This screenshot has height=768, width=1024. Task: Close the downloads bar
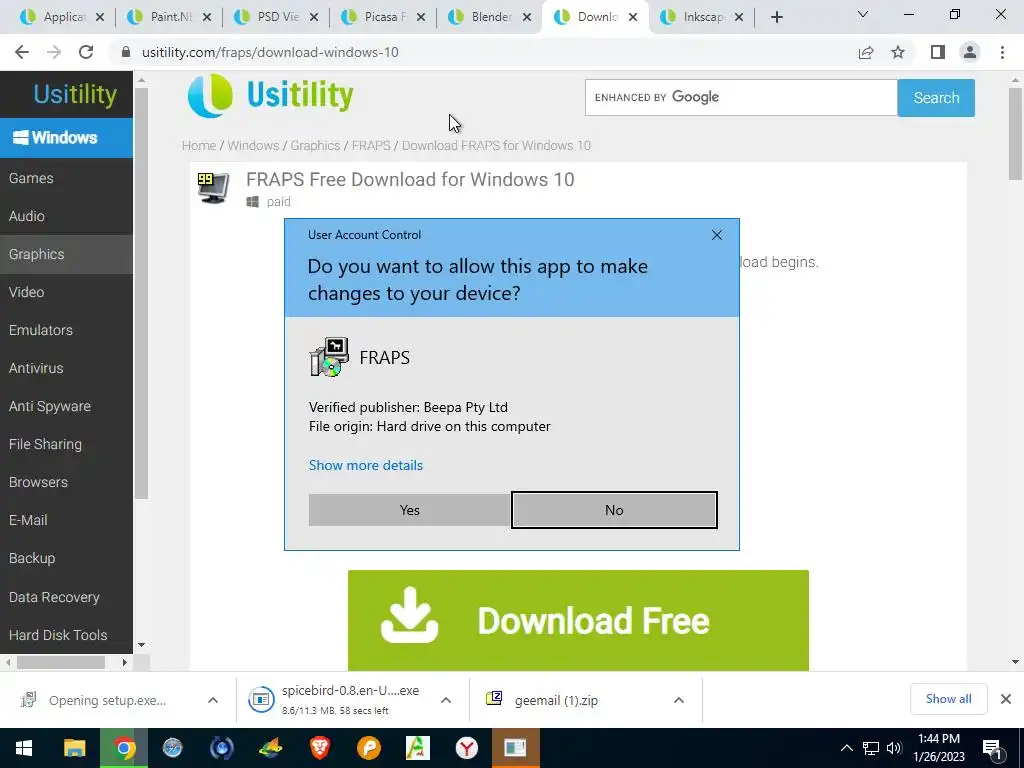(x=1006, y=699)
